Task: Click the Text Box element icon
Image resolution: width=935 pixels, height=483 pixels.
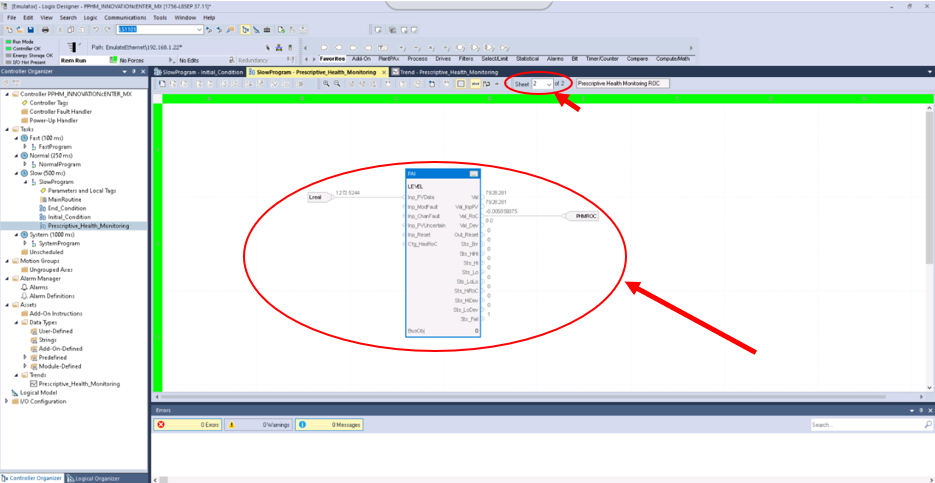Action: pos(382,48)
